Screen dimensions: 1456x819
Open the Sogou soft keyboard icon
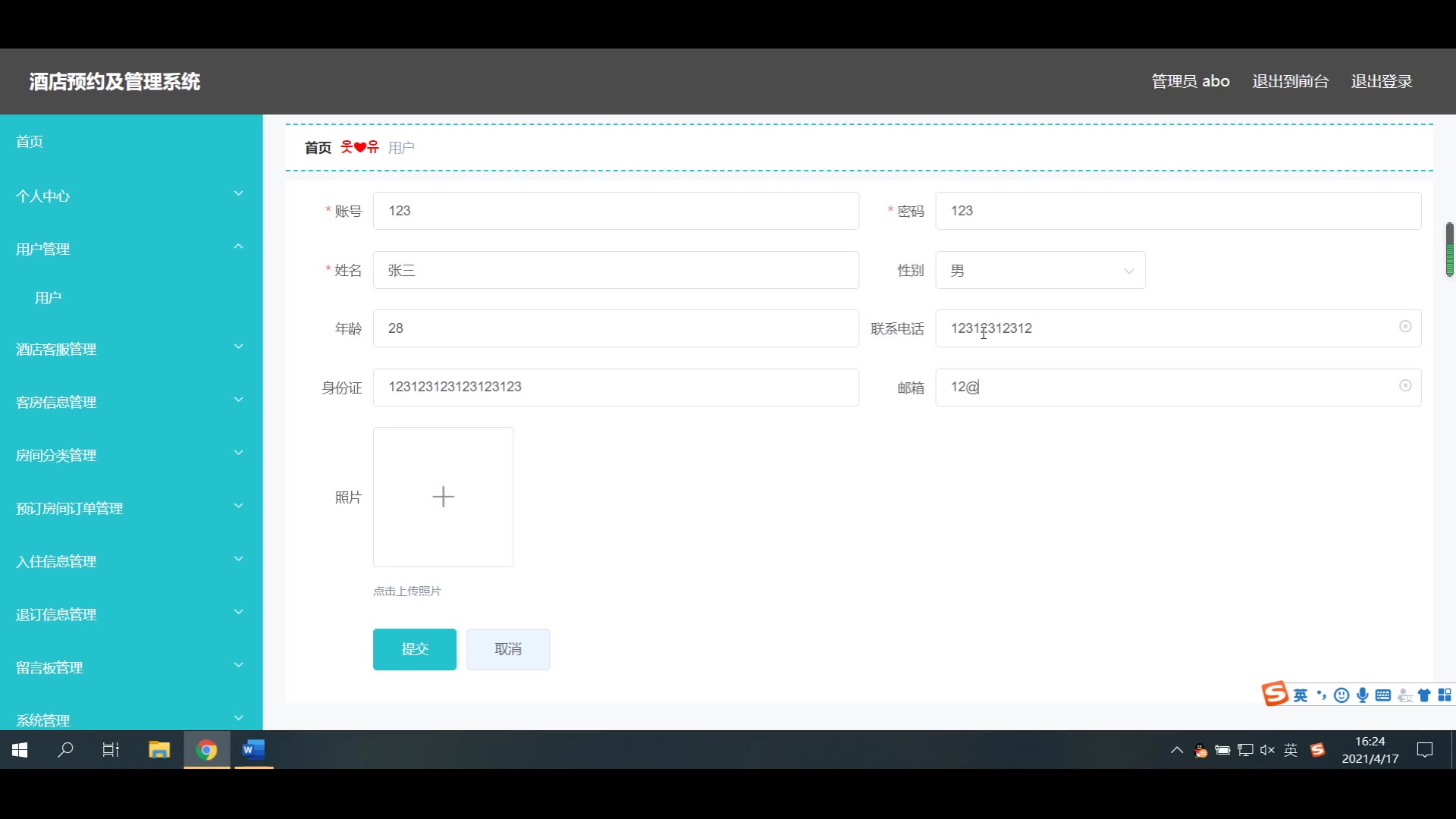pos(1383,695)
